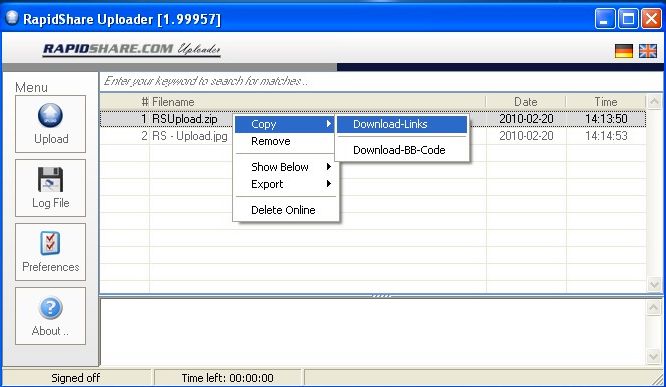Click the upload progress bar
The image size is (666, 387).
tap(332, 67)
